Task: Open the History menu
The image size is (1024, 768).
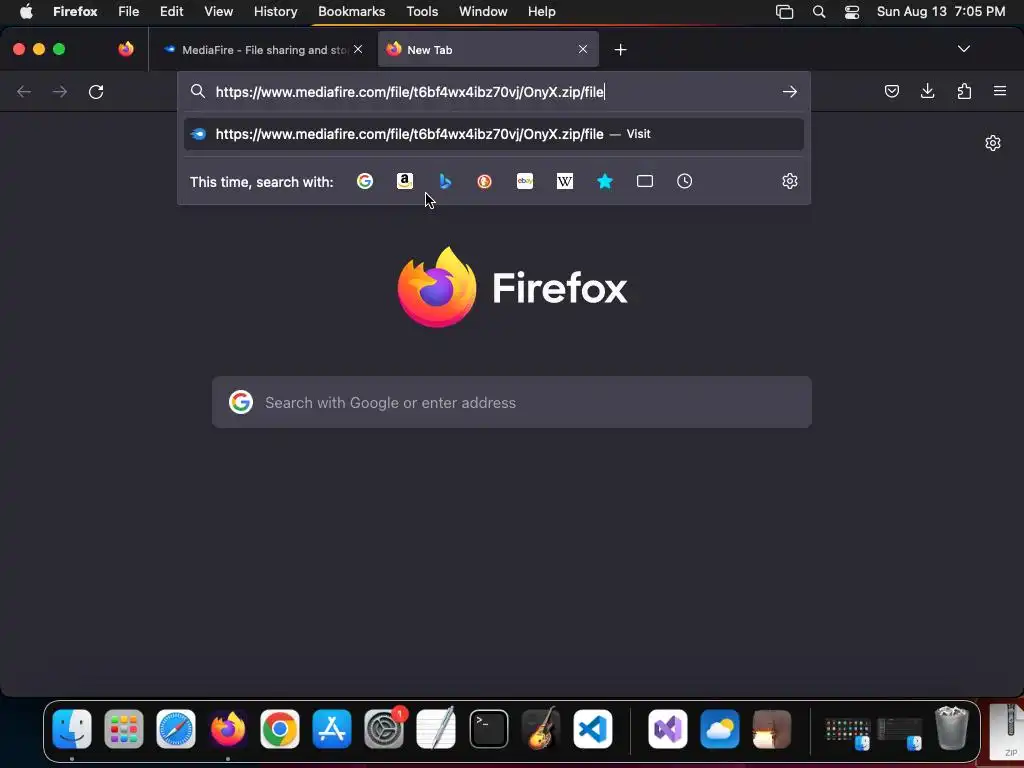Action: (276, 12)
